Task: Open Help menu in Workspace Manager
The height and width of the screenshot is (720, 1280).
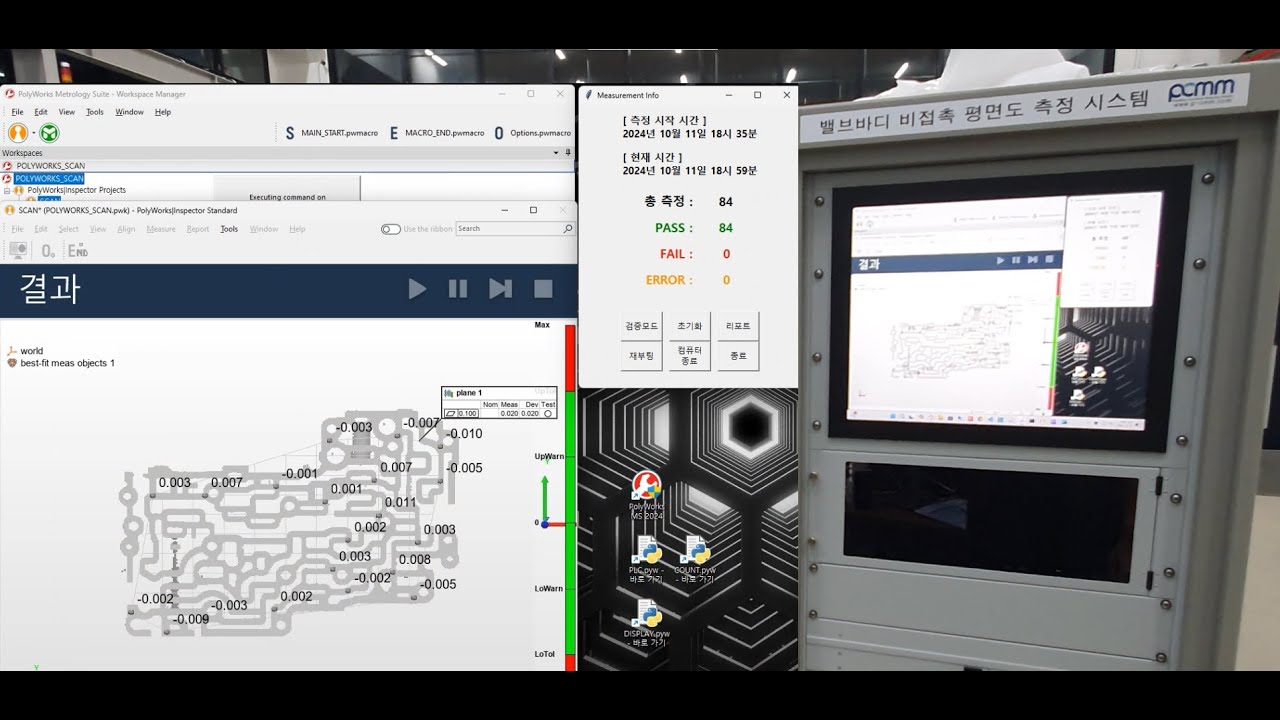Action: click(163, 112)
